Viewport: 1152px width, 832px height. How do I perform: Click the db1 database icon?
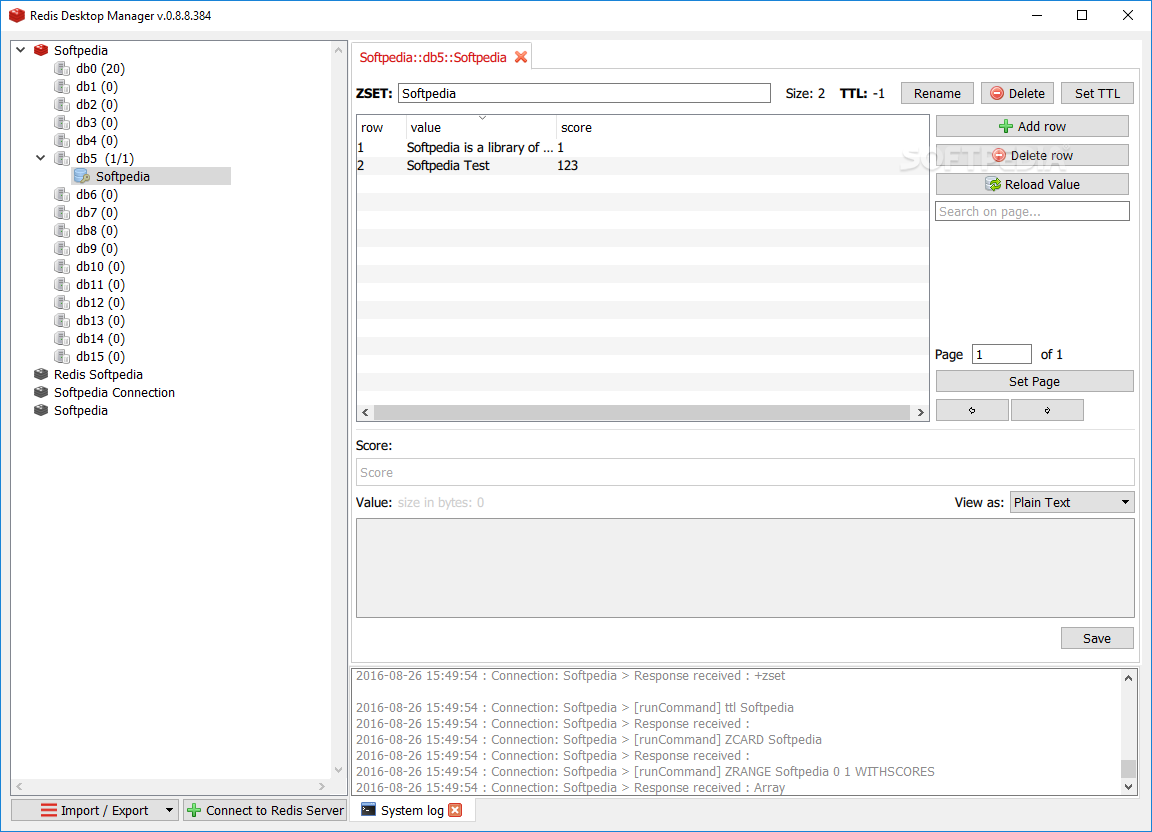[62, 86]
